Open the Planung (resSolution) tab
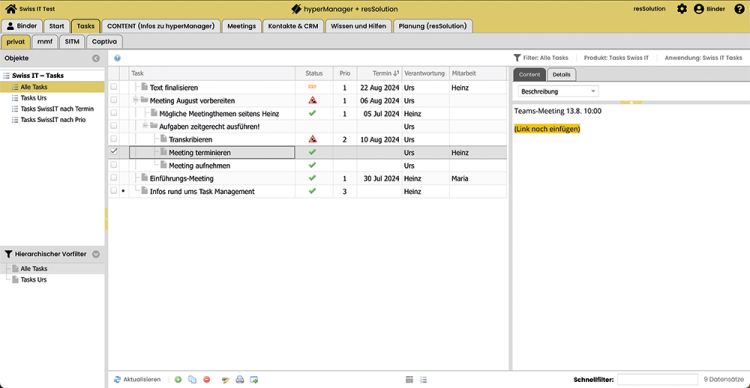The image size is (750, 388). click(432, 26)
